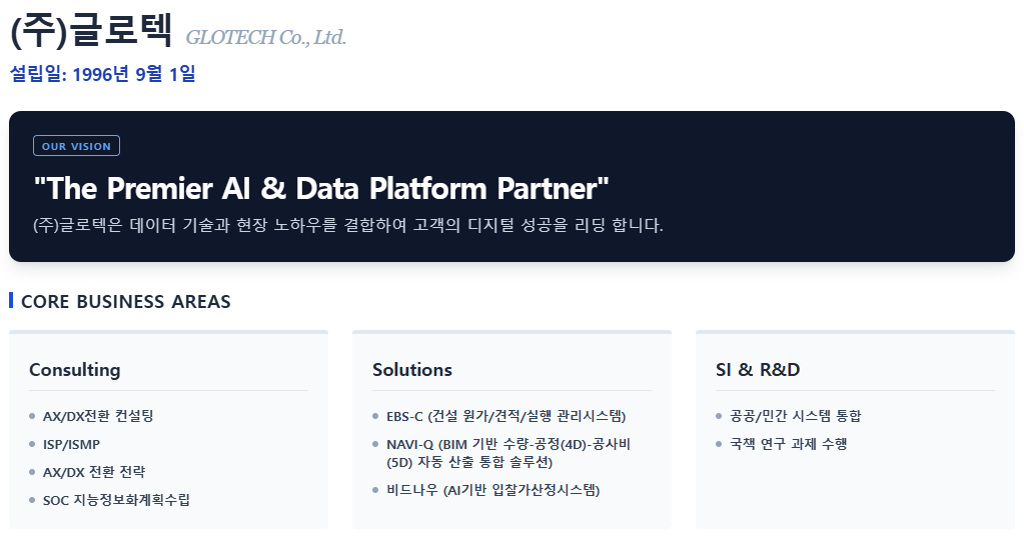
Task: Click the 비드나우 AI 입찰가산정시스템 item
Action: 492,490
